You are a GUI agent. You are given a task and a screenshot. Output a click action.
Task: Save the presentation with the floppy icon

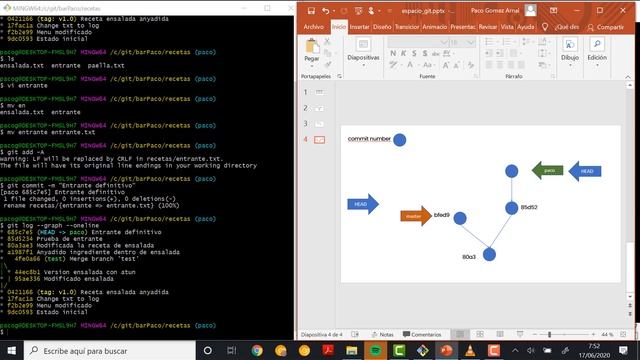(311, 11)
